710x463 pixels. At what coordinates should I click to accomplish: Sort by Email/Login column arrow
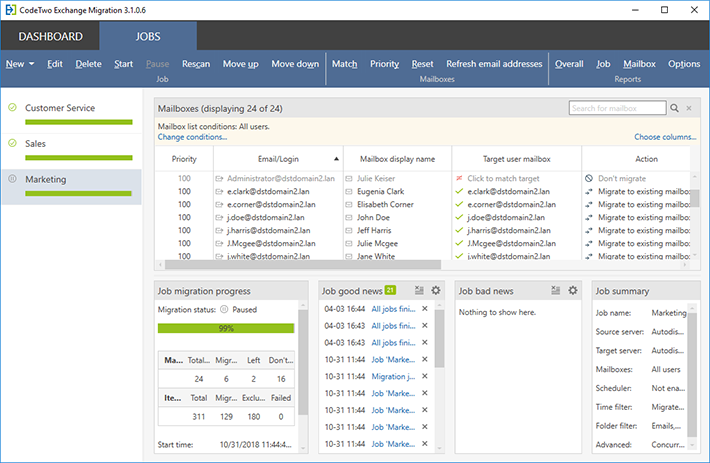tap(336, 159)
